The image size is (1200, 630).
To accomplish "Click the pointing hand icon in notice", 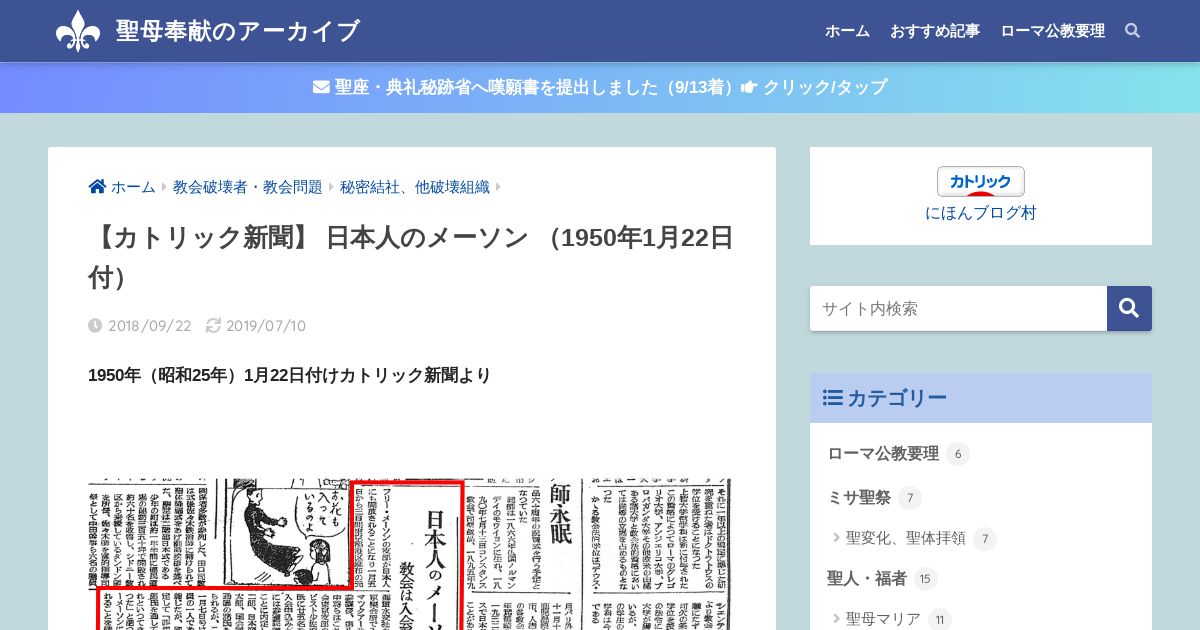I will tap(749, 87).
